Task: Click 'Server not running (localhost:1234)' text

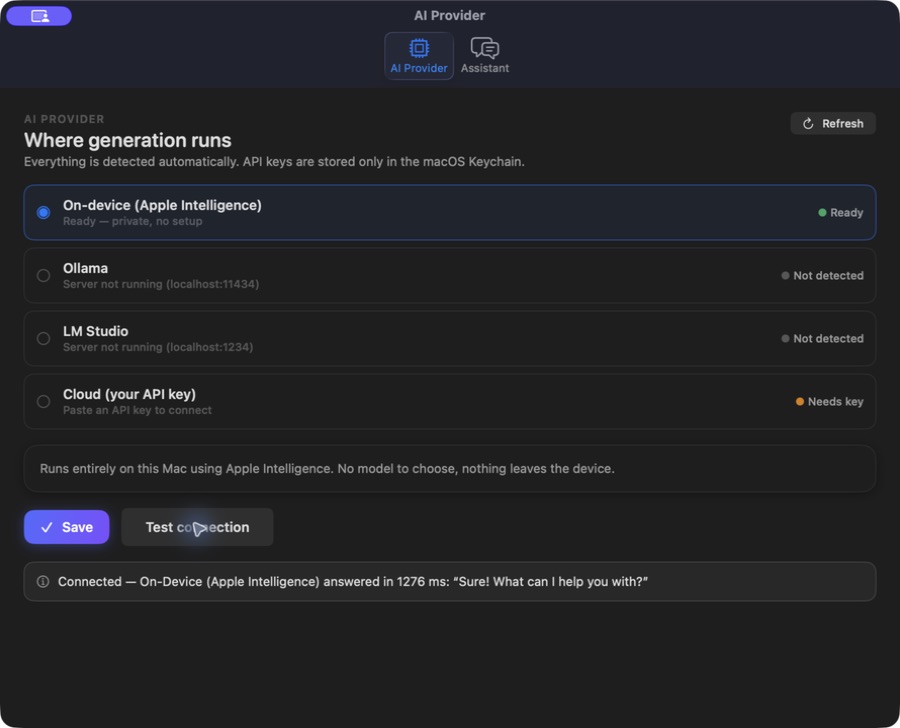Action: 158,347
